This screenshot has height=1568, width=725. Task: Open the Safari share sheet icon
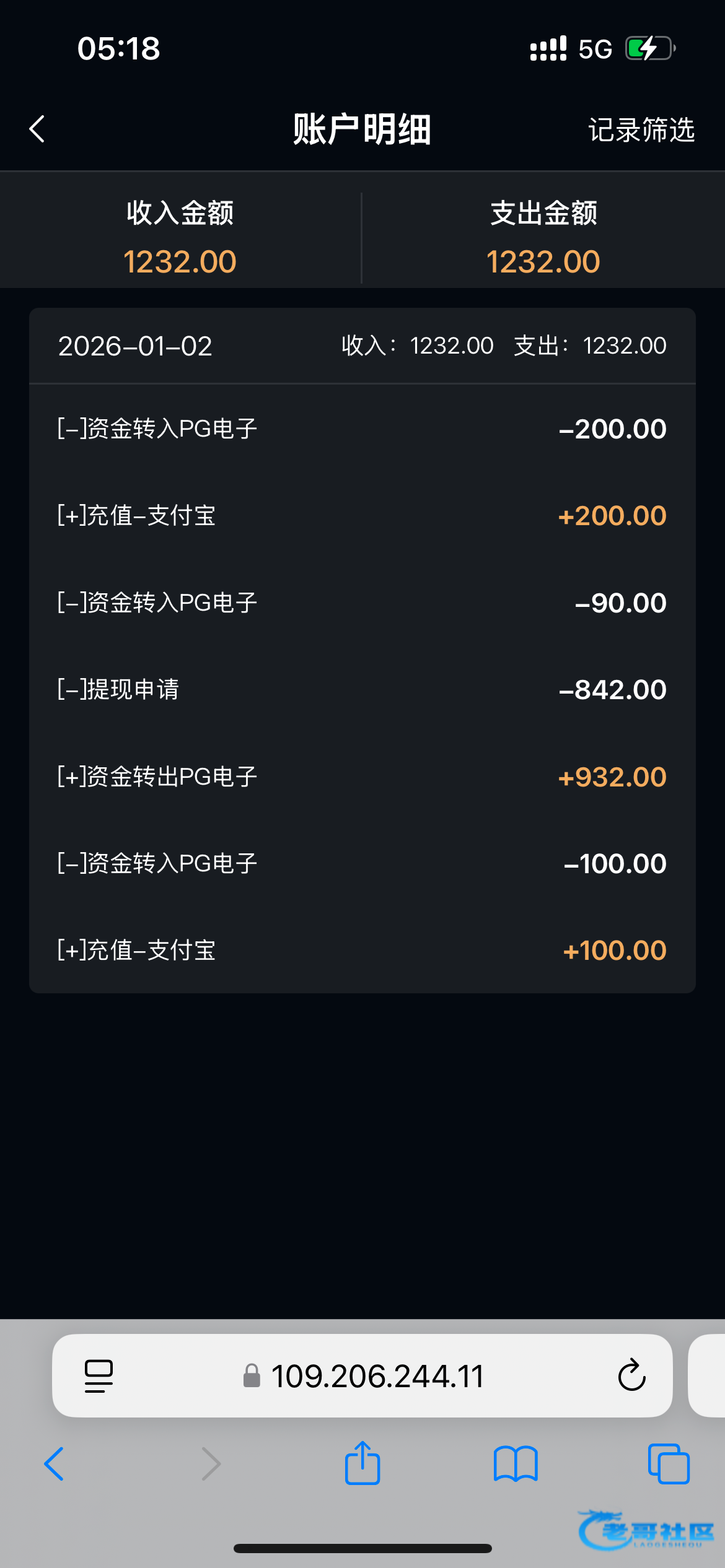362,1463
